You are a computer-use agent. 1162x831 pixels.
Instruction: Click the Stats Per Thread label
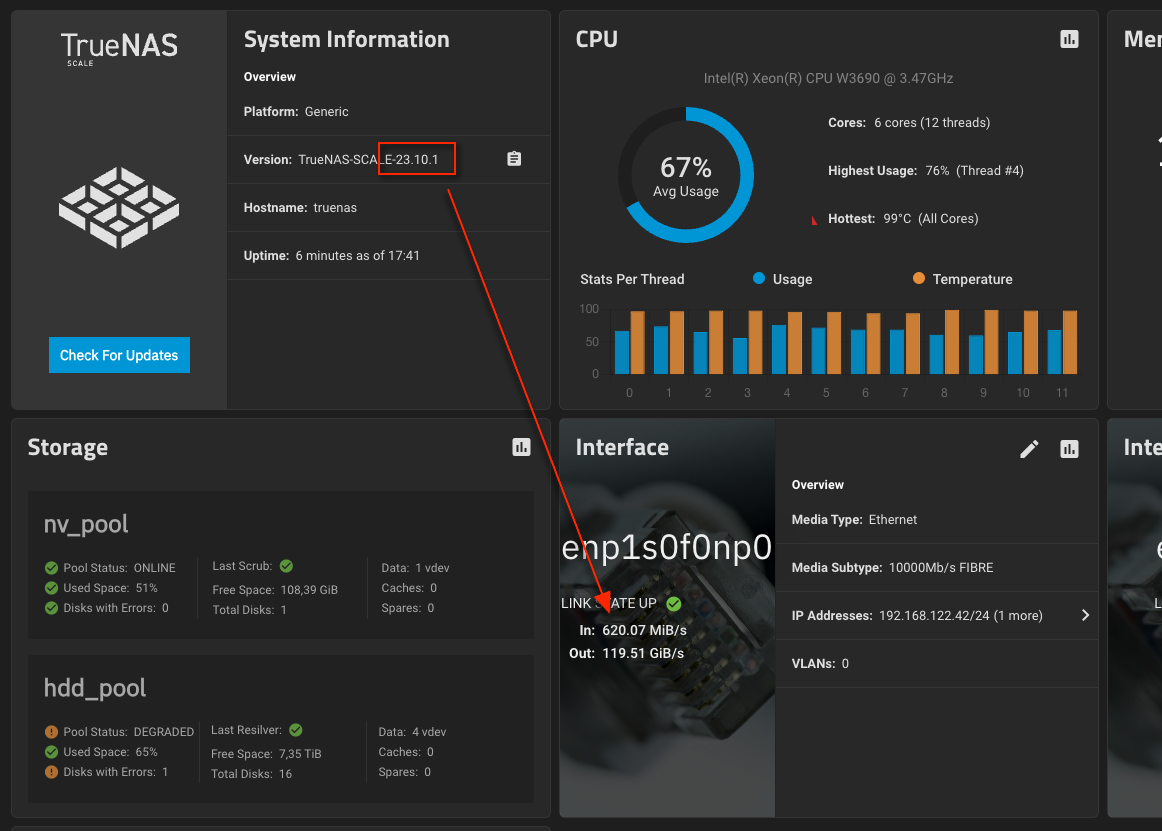click(632, 279)
